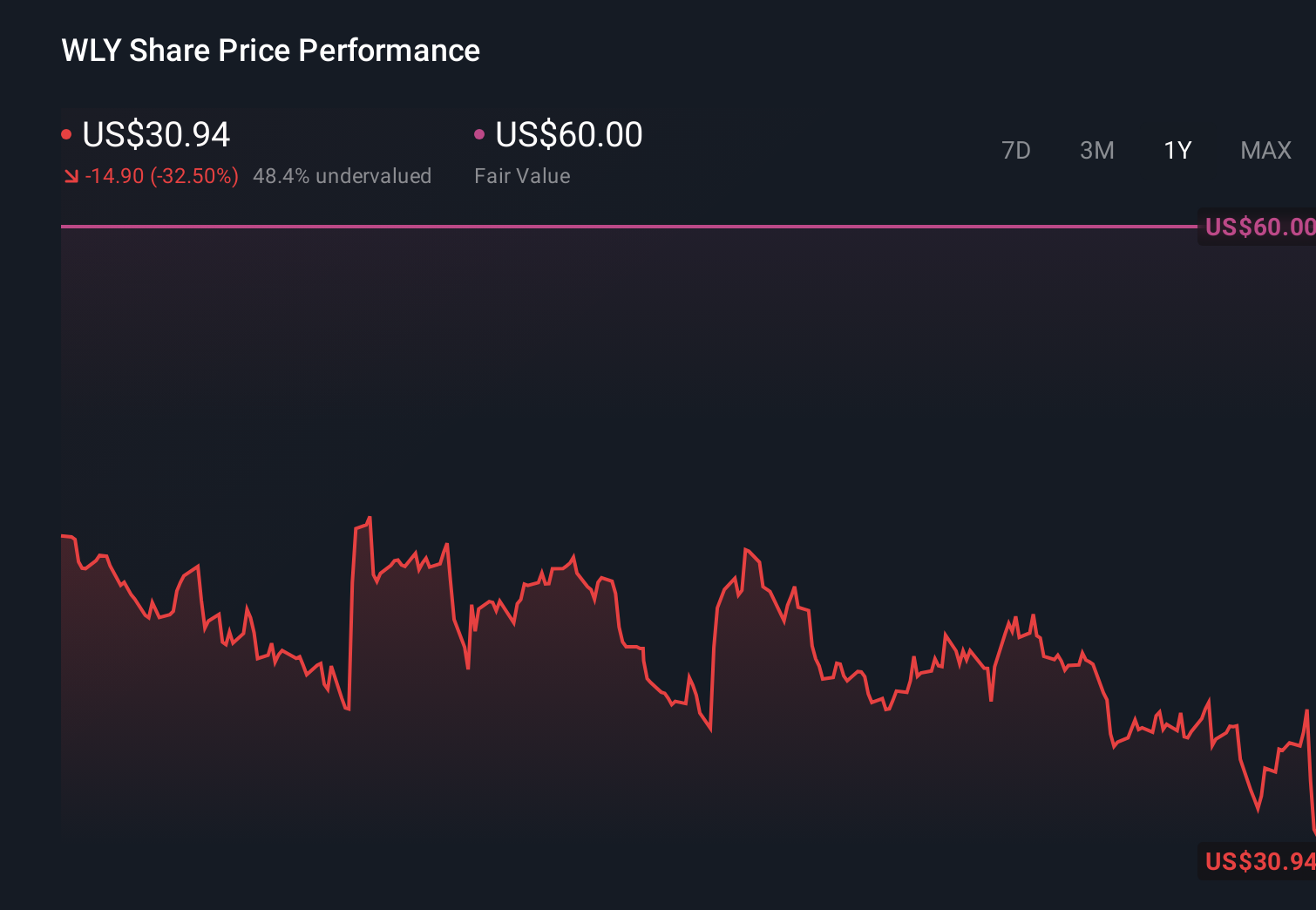Click the WLY Share Price Performance title

coord(270,51)
